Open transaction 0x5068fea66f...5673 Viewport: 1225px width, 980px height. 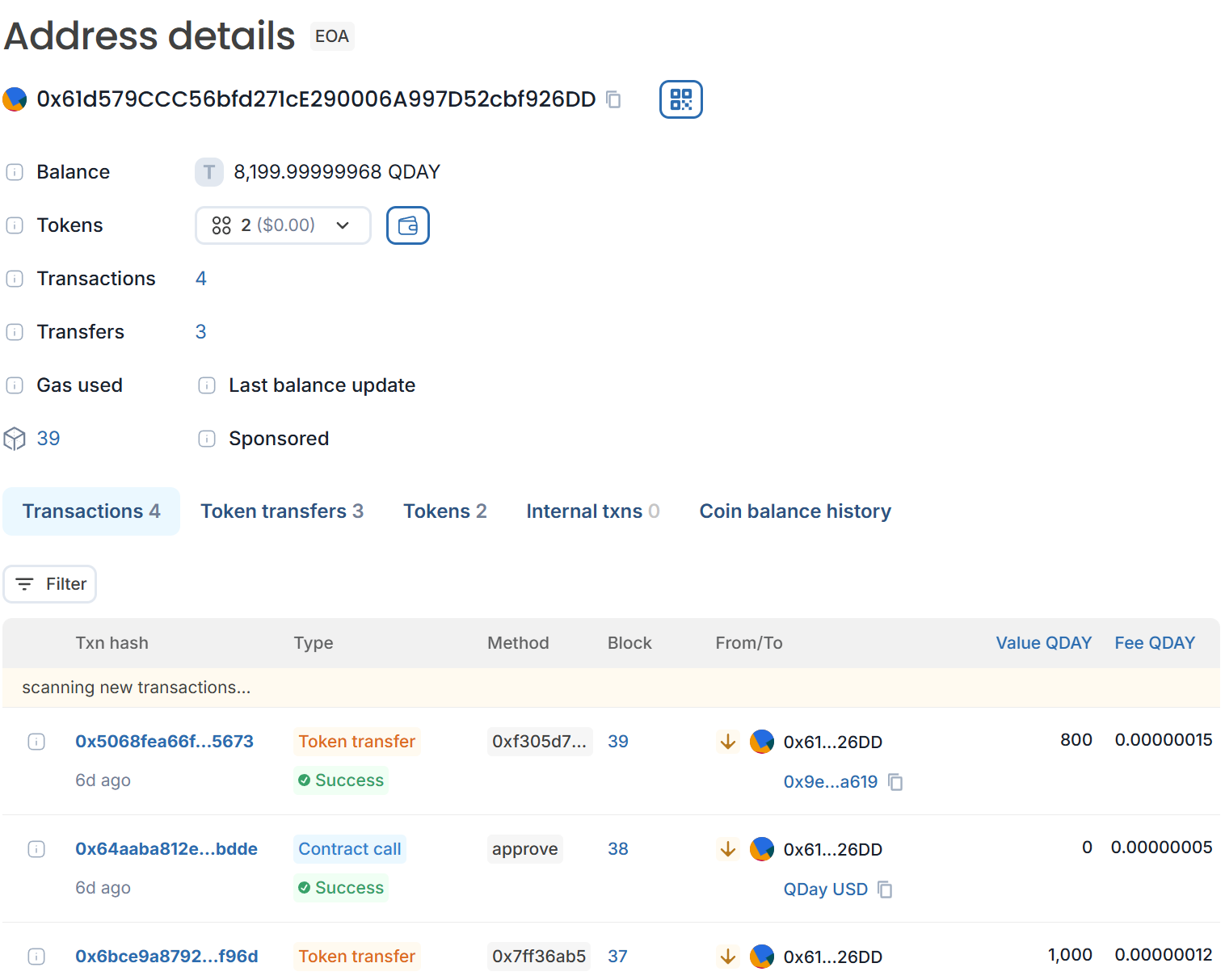pos(164,742)
